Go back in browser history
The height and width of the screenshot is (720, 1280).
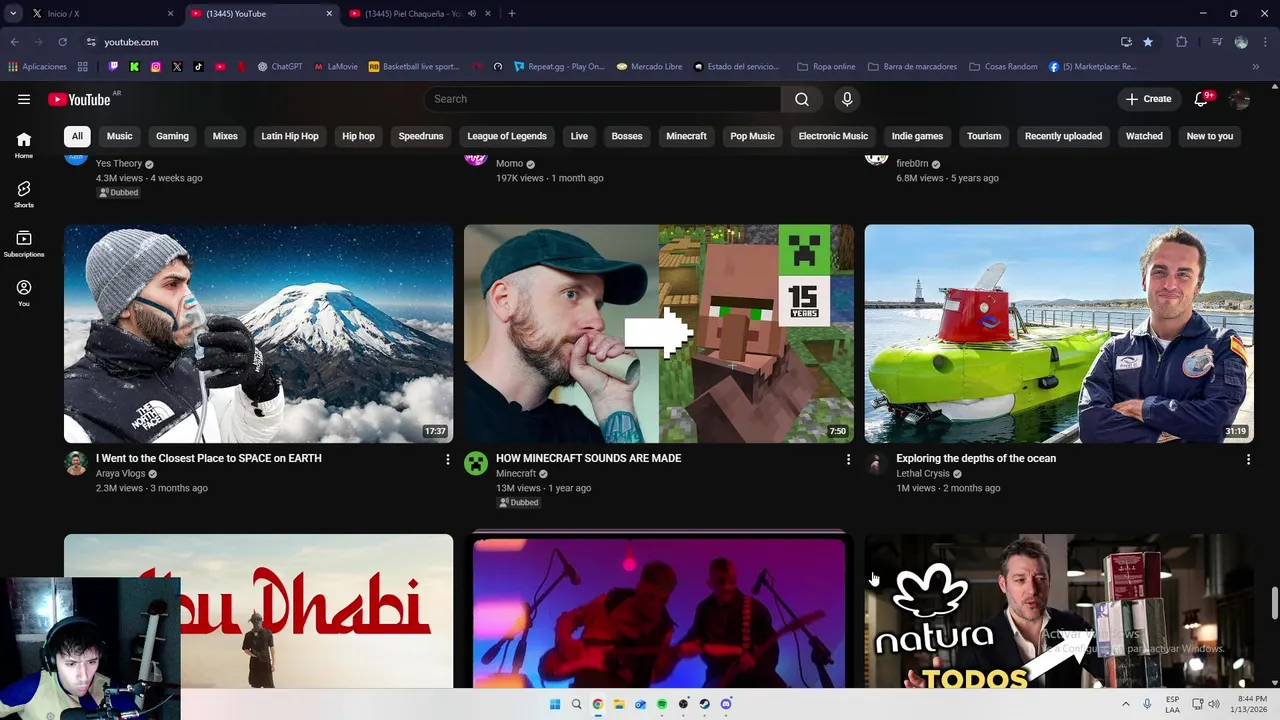coord(14,42)
